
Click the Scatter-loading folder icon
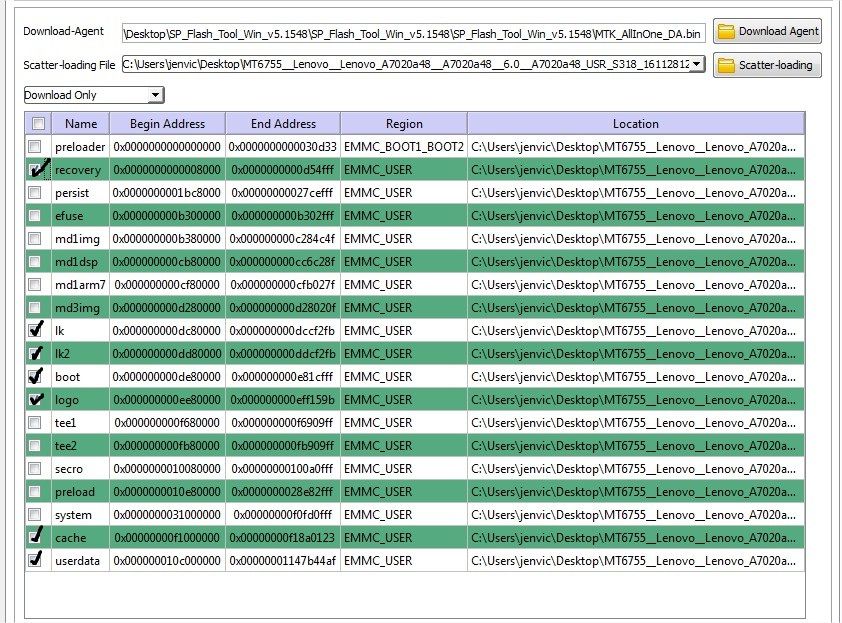point(727,66)
